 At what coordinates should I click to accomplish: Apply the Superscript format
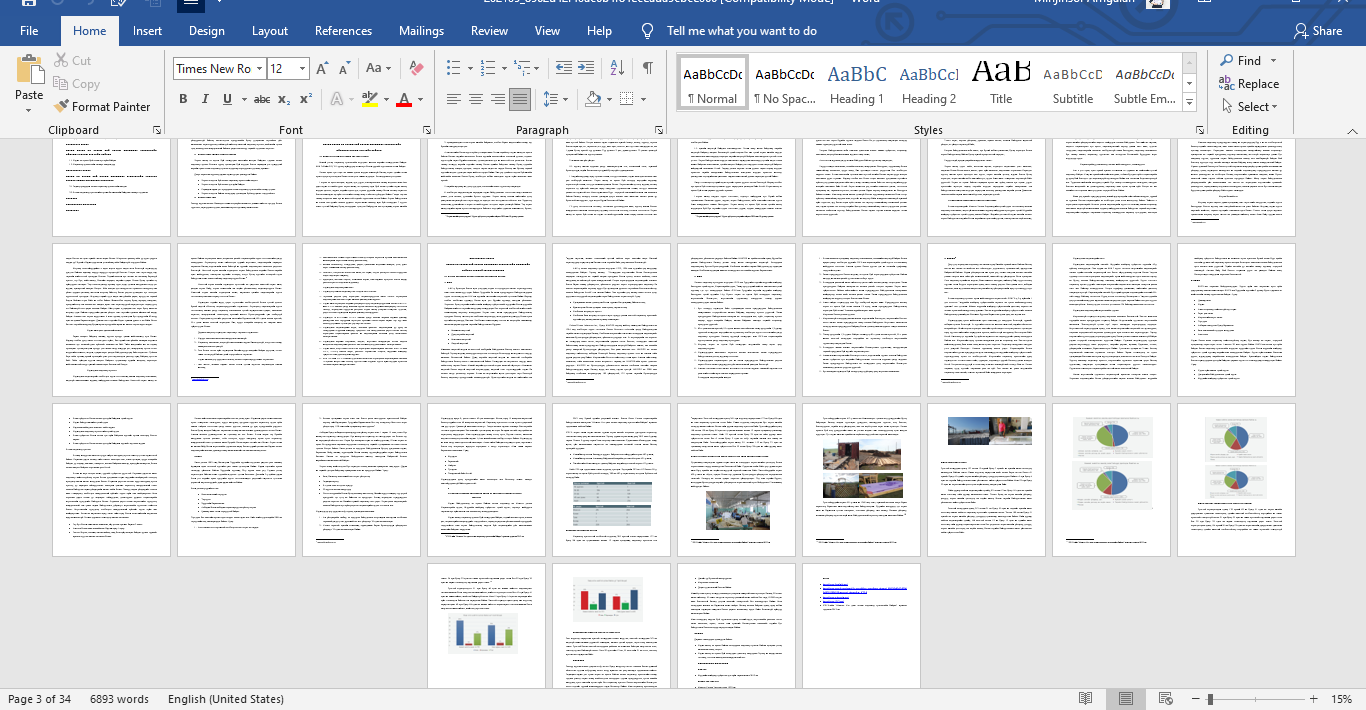(305, 99)
